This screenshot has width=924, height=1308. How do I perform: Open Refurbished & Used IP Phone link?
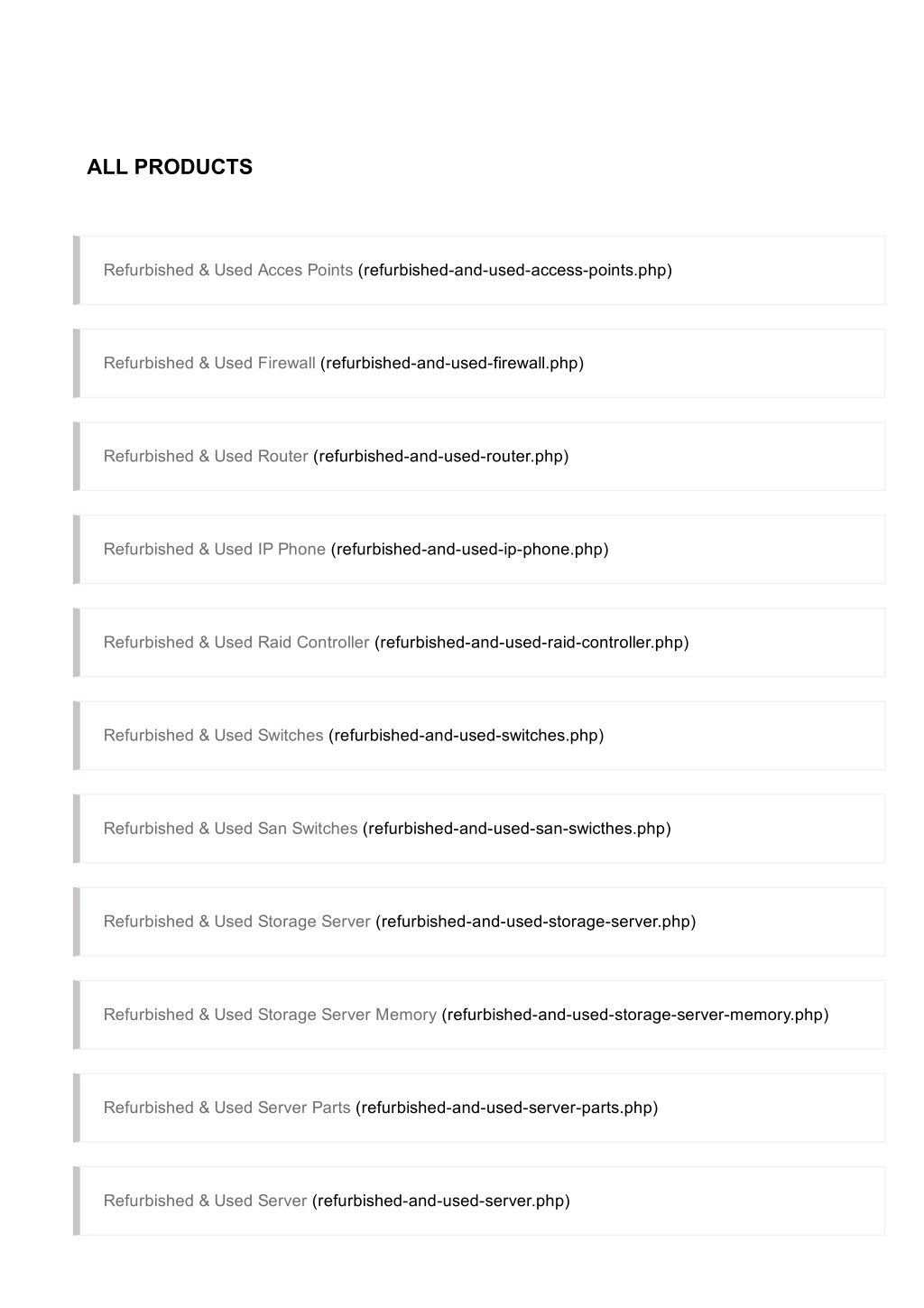click(215, 549)
